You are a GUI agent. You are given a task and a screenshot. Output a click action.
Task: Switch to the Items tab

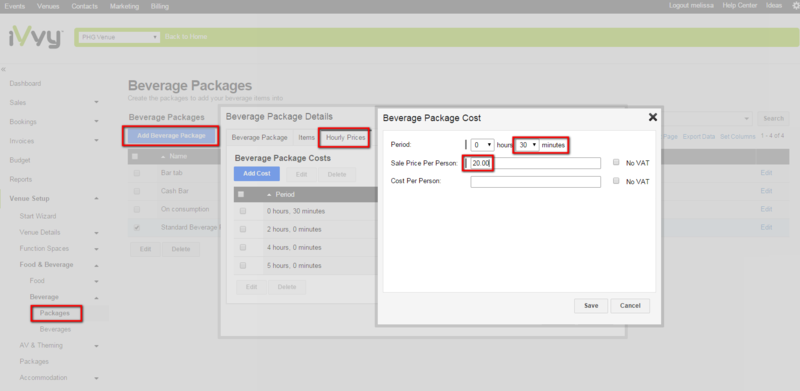(307, 138)
